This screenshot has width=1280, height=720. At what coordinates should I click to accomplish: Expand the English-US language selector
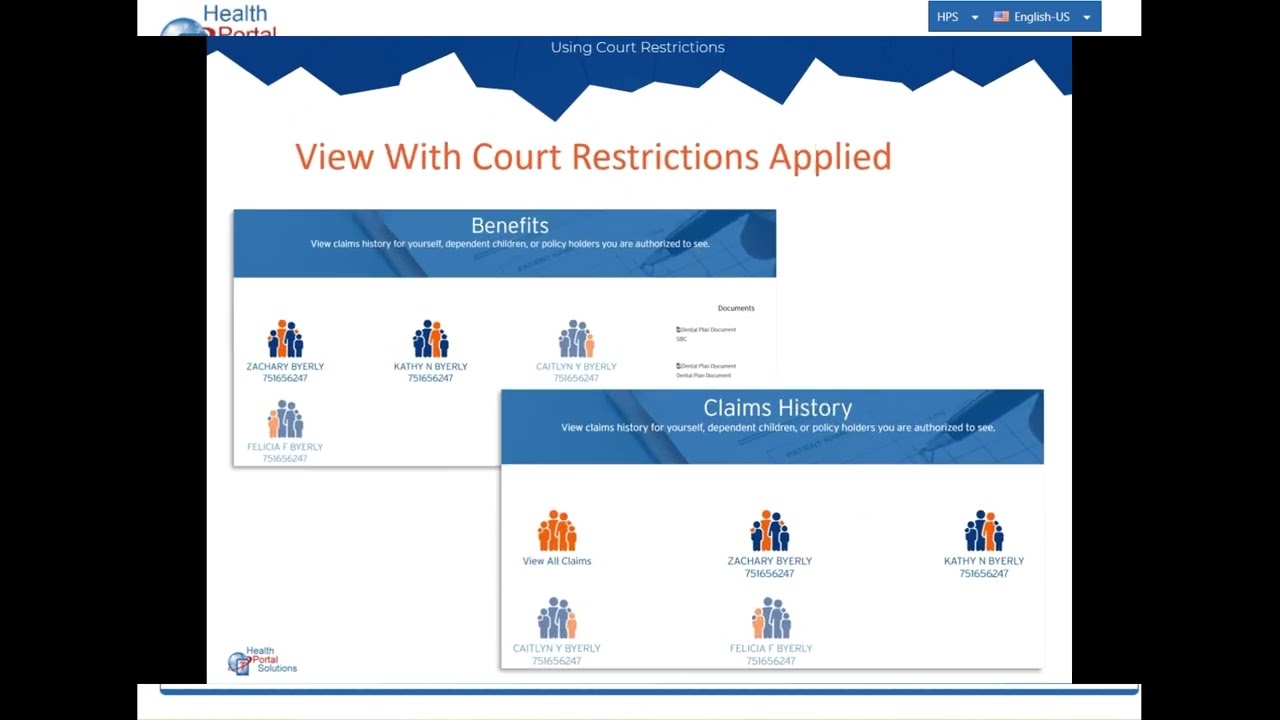(1042, 17)
